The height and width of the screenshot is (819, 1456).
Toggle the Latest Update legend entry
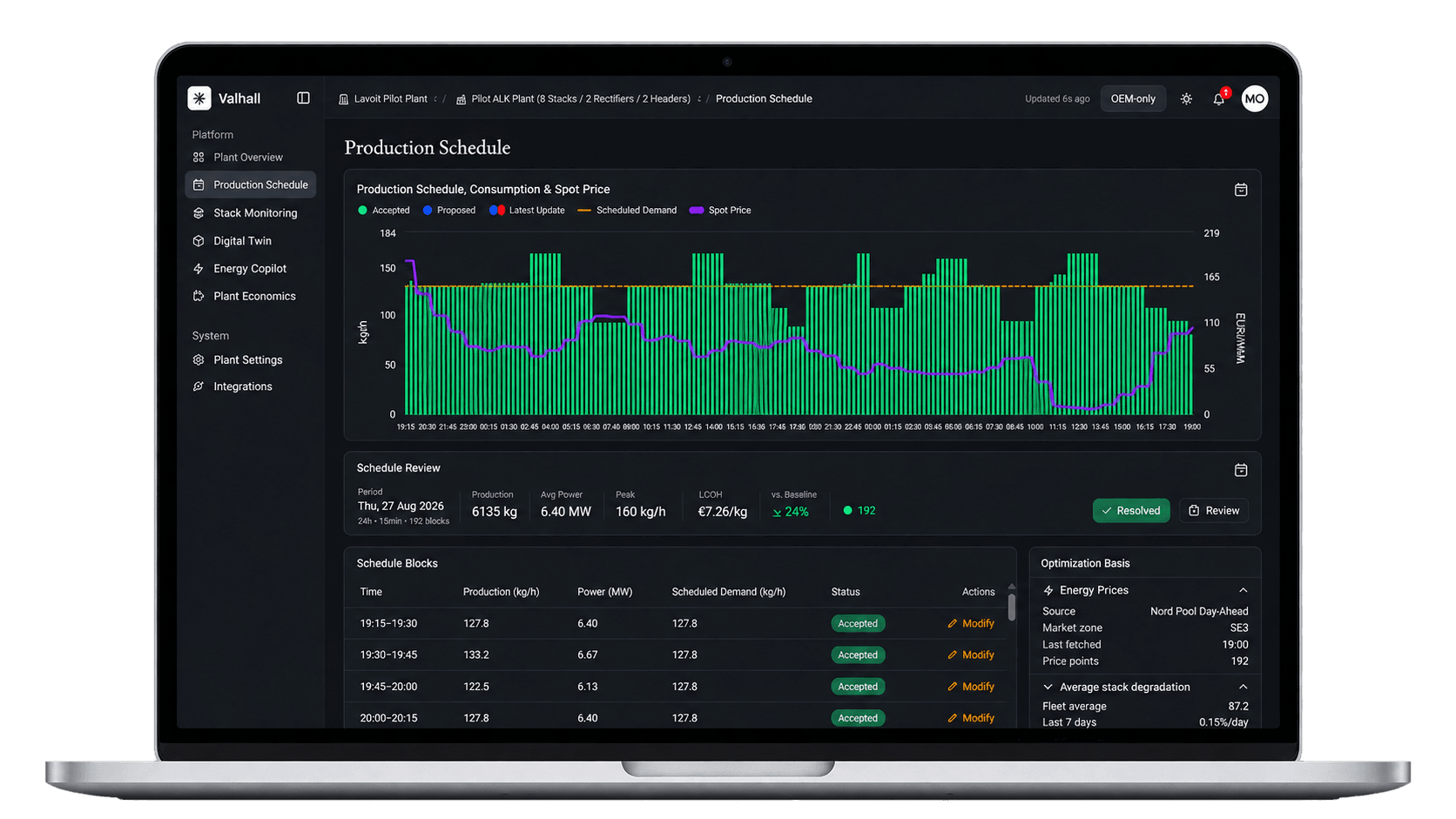pyautogui.click(x=528, y=211)
